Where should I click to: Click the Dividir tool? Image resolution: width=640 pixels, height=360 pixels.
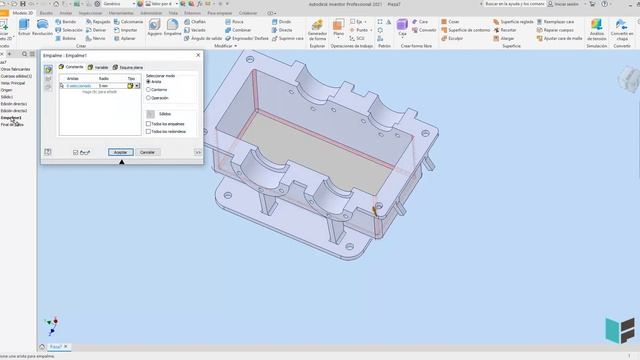(281, 22)
